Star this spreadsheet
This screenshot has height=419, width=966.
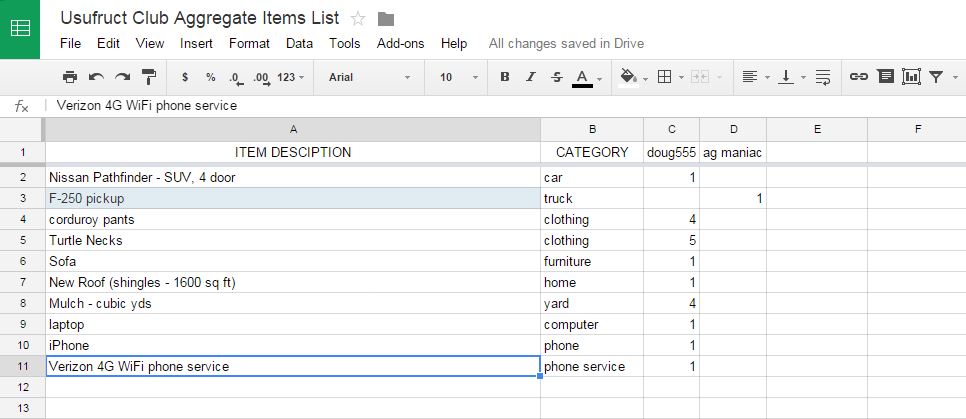pyautogui.click(x=358, y=19)
